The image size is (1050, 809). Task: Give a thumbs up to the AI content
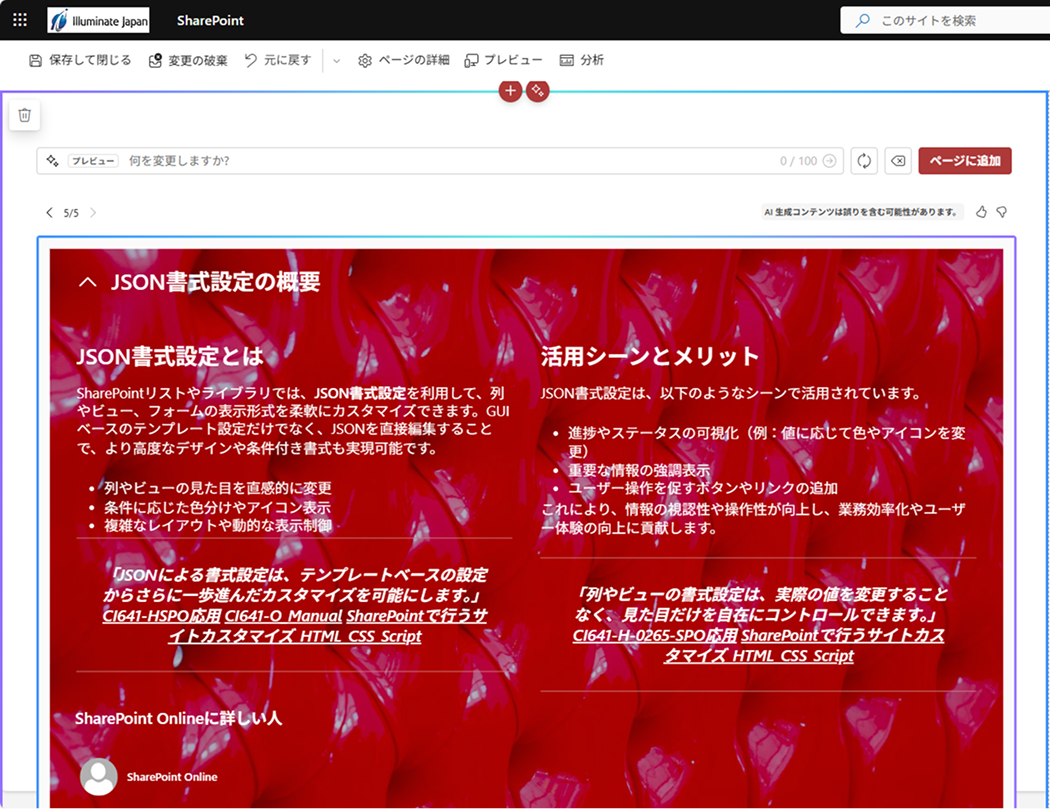[x=981, y=212]
